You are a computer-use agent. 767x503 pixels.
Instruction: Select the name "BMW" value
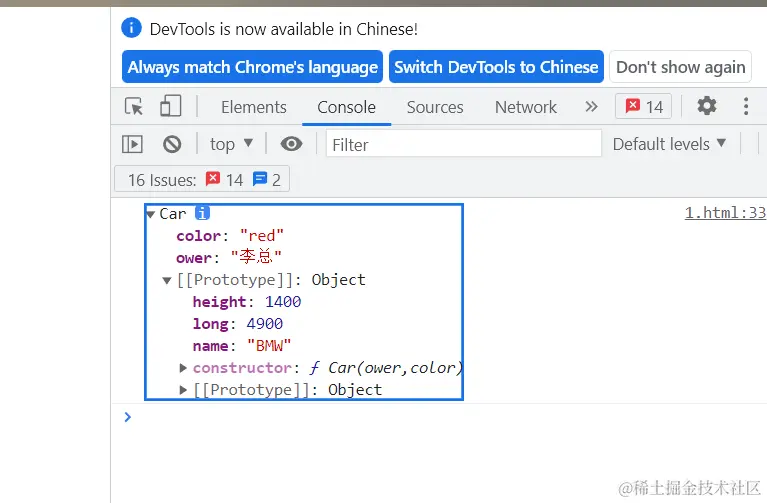click(x=269, y=346)
